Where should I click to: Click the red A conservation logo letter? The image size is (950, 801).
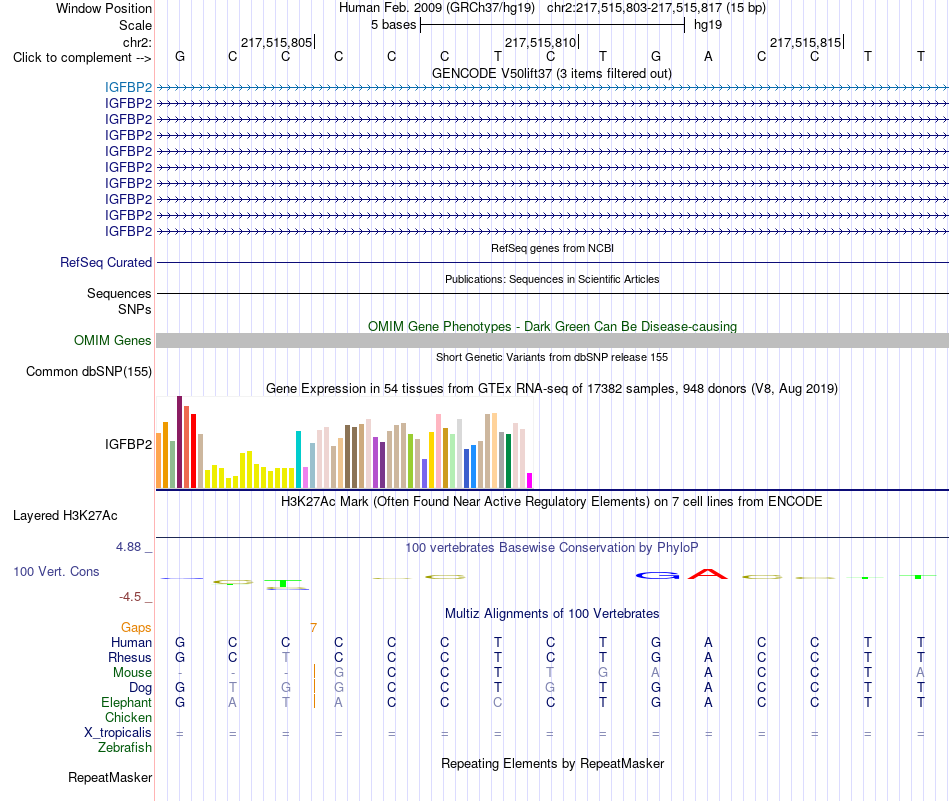pos(708,574)
